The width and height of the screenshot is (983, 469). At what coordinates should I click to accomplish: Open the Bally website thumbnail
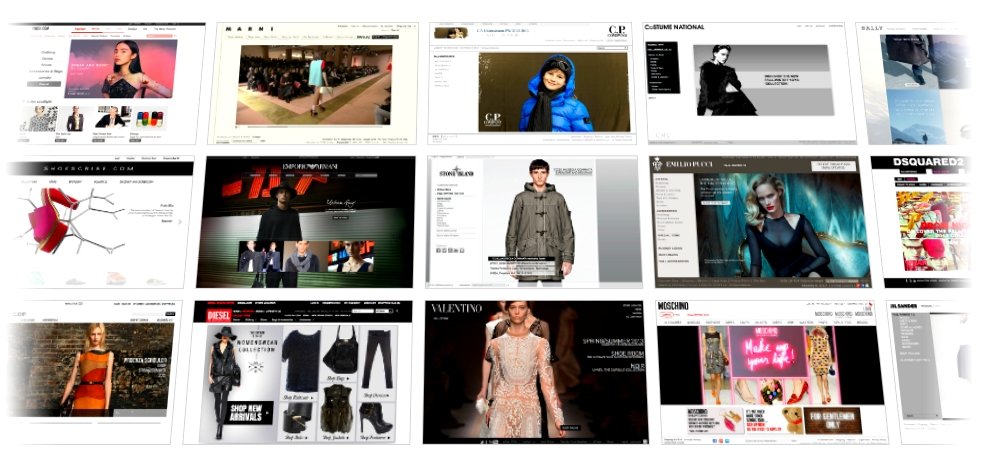(x=914, y=83)
